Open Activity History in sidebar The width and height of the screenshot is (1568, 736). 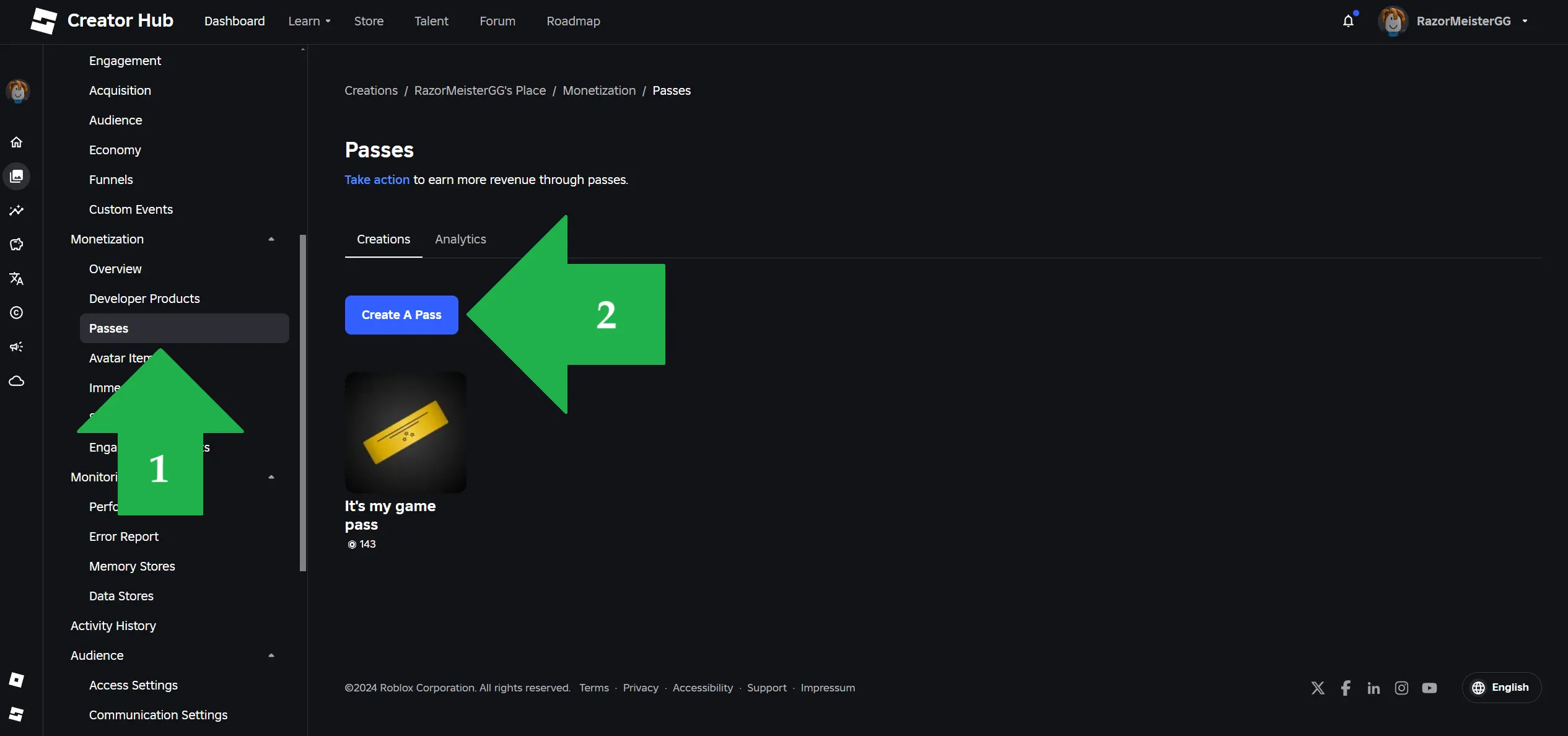(x=113, y=626)
